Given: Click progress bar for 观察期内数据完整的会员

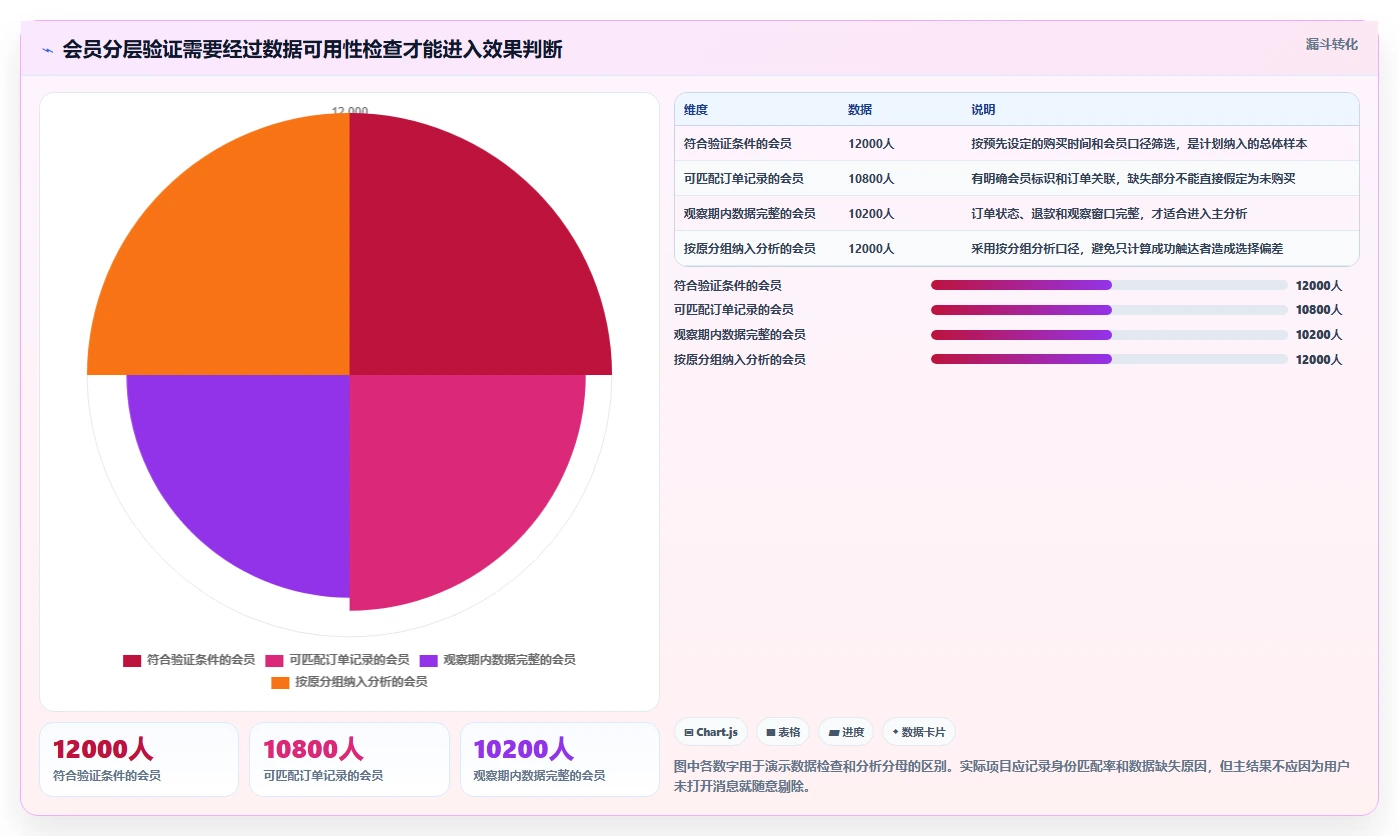Looking at the screenshot, I should [x=1109, y=335].
